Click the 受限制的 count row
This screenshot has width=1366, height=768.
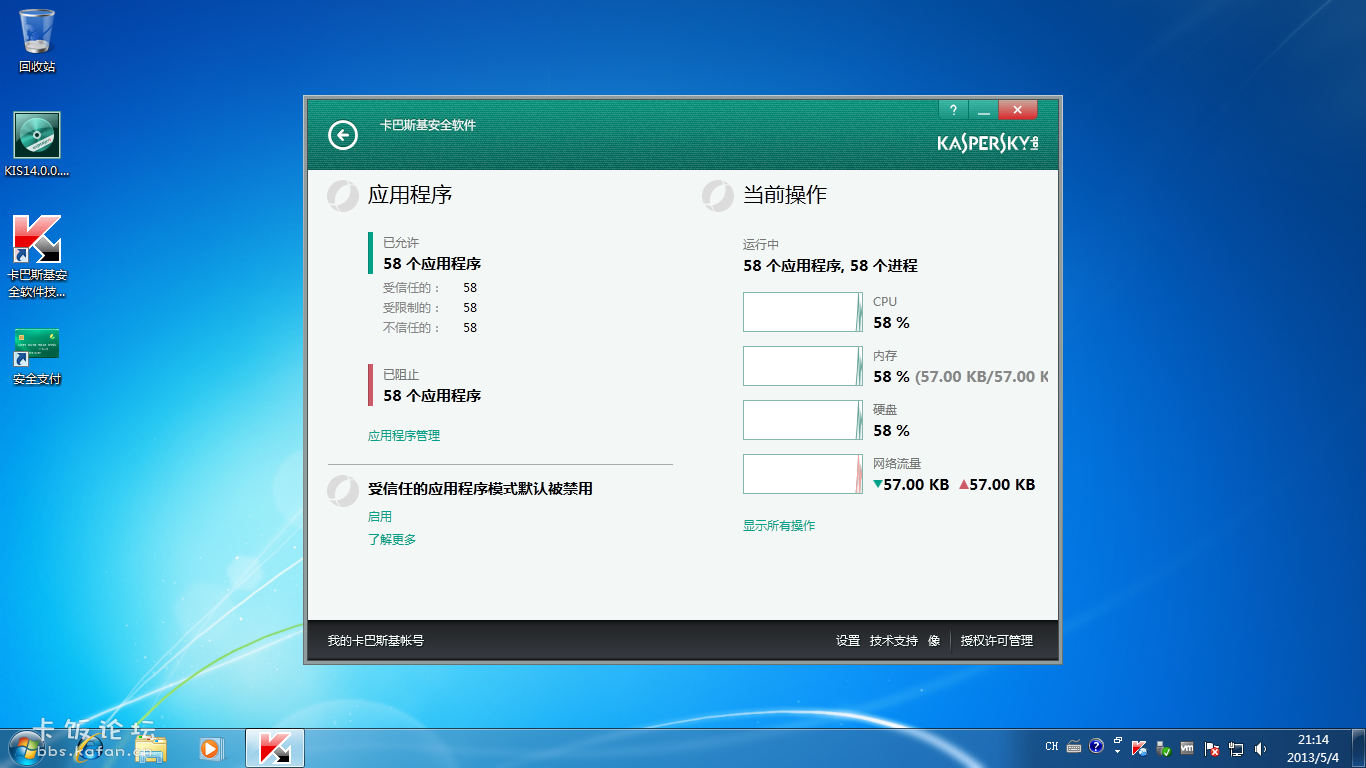[430, 308]
